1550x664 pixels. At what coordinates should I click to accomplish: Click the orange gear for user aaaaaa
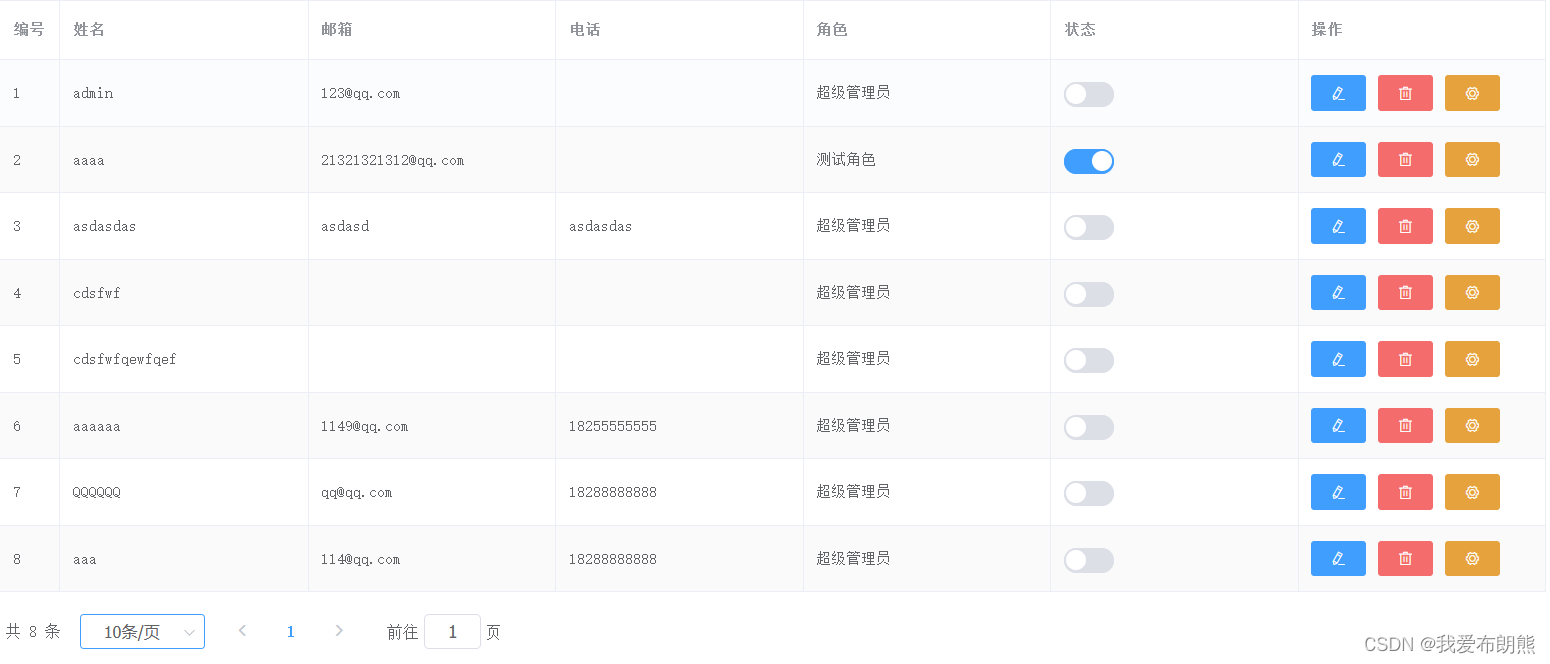(x=1472, y=425)
